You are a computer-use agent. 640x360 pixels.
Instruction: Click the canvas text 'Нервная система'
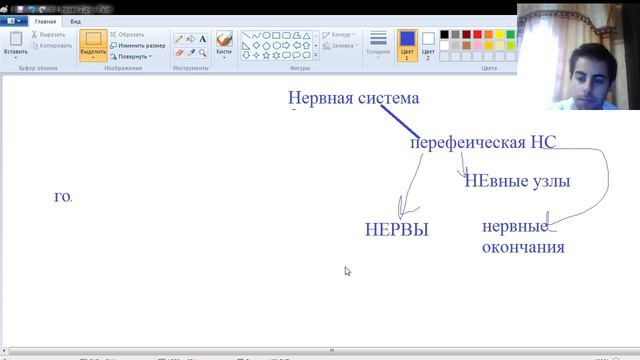point(353,98)
